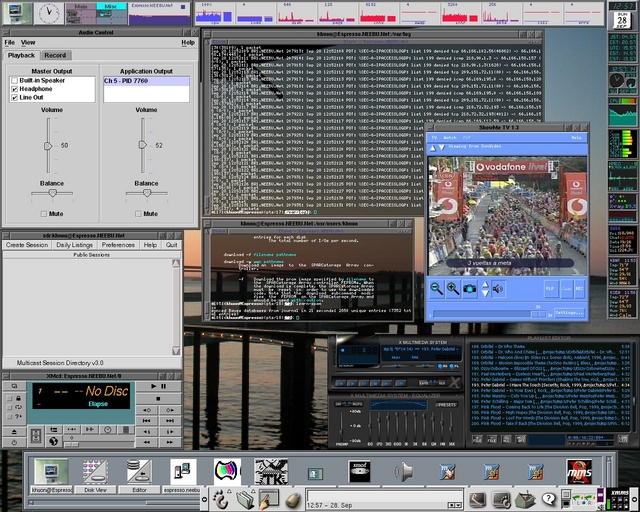Click help question mark panel icon
640x512 pixels.
coord(549,499)
